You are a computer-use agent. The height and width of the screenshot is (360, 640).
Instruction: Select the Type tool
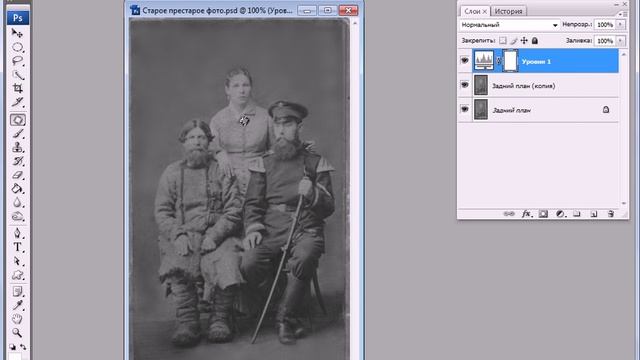click(x=17, y=247)
